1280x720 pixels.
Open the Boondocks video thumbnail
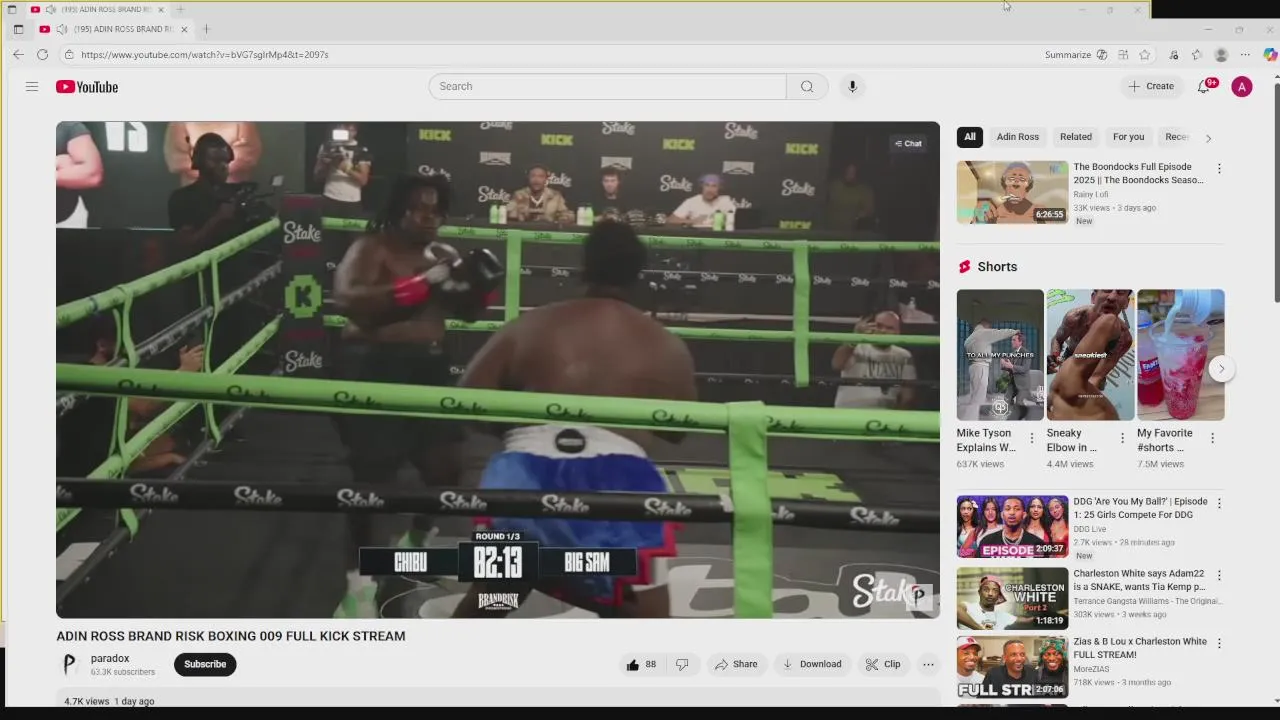point(1012,192)
